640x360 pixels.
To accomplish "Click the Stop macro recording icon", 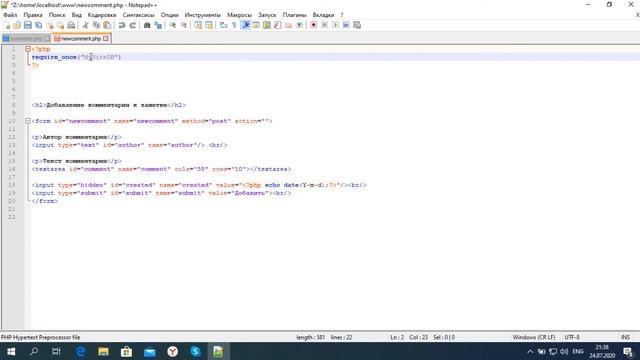I will [x=324, y=25].
